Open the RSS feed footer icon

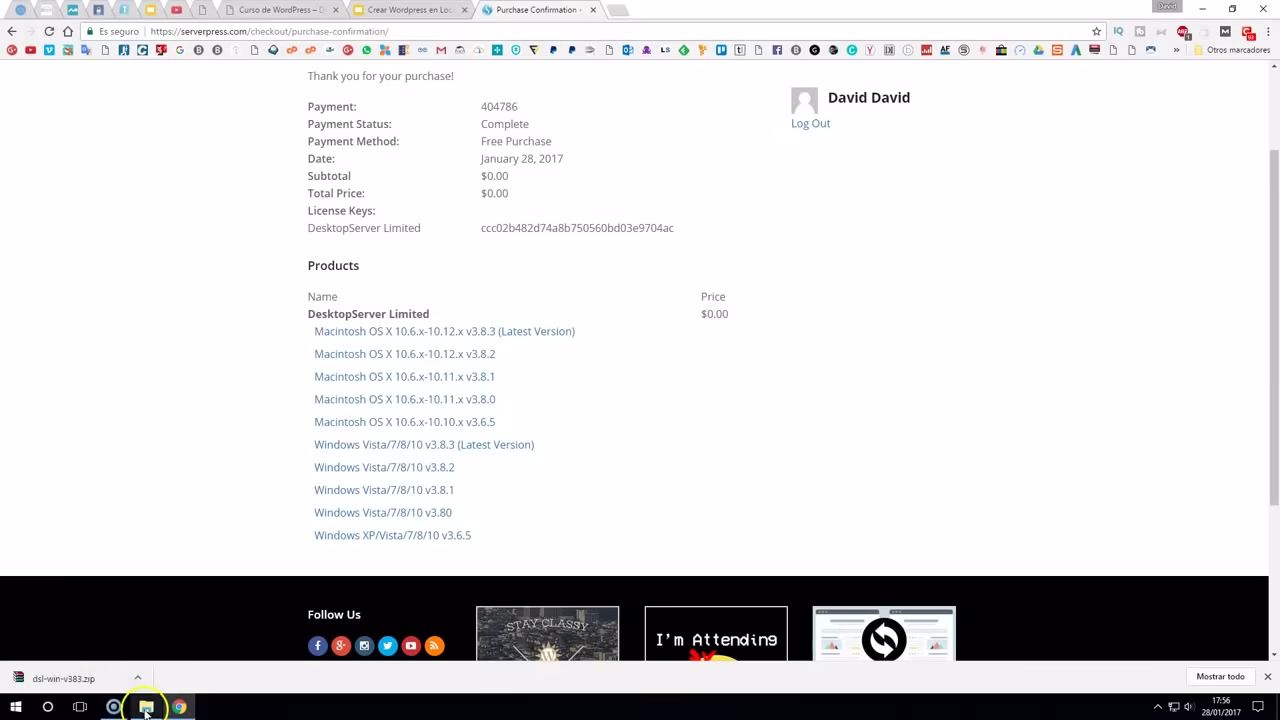pos(434,646)
